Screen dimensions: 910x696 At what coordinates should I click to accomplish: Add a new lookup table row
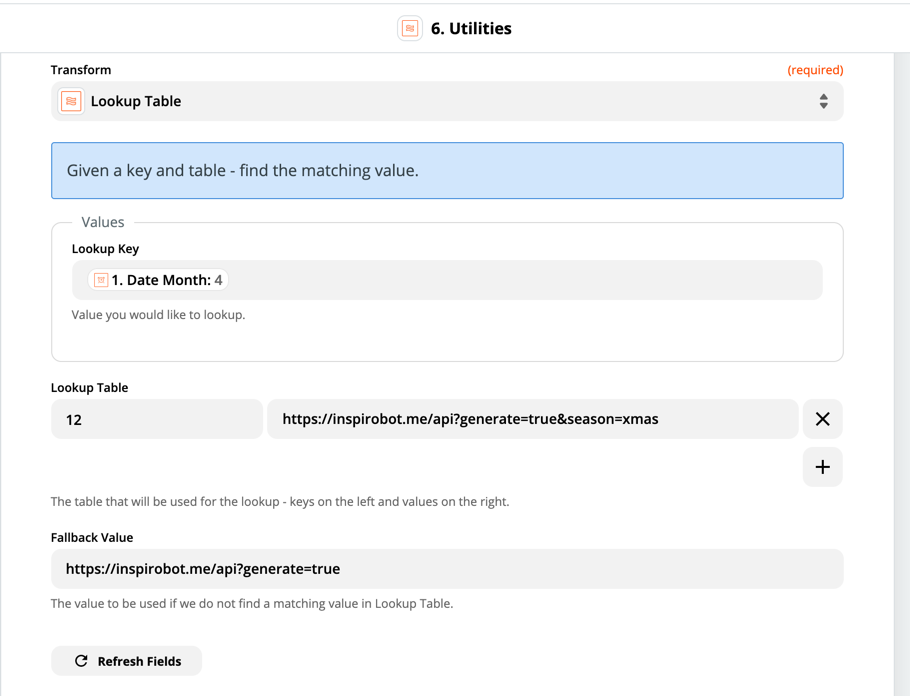coord(822,467)
